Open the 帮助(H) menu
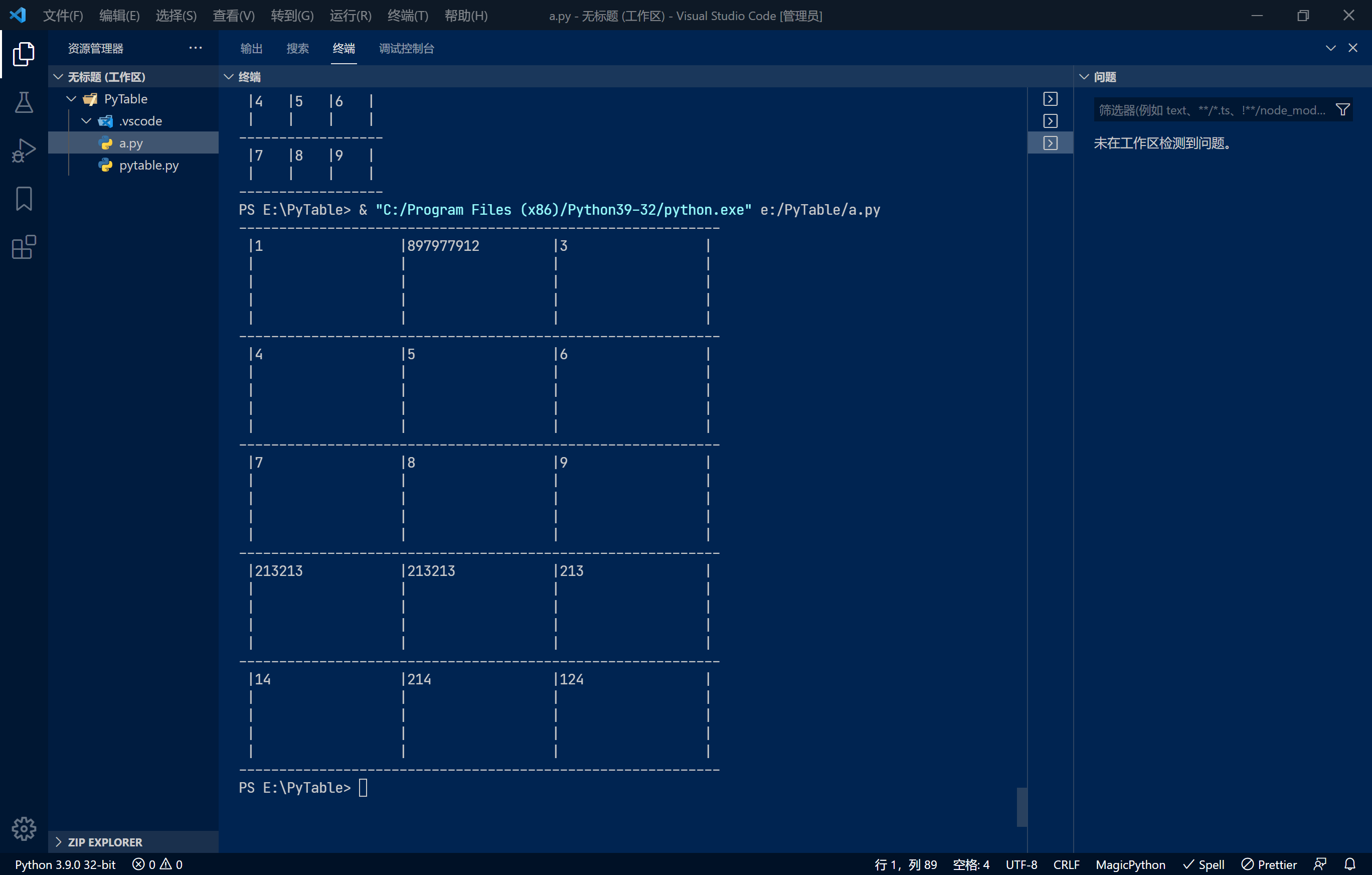This screenshot has width=1372, height=875. tap(466, 16)
